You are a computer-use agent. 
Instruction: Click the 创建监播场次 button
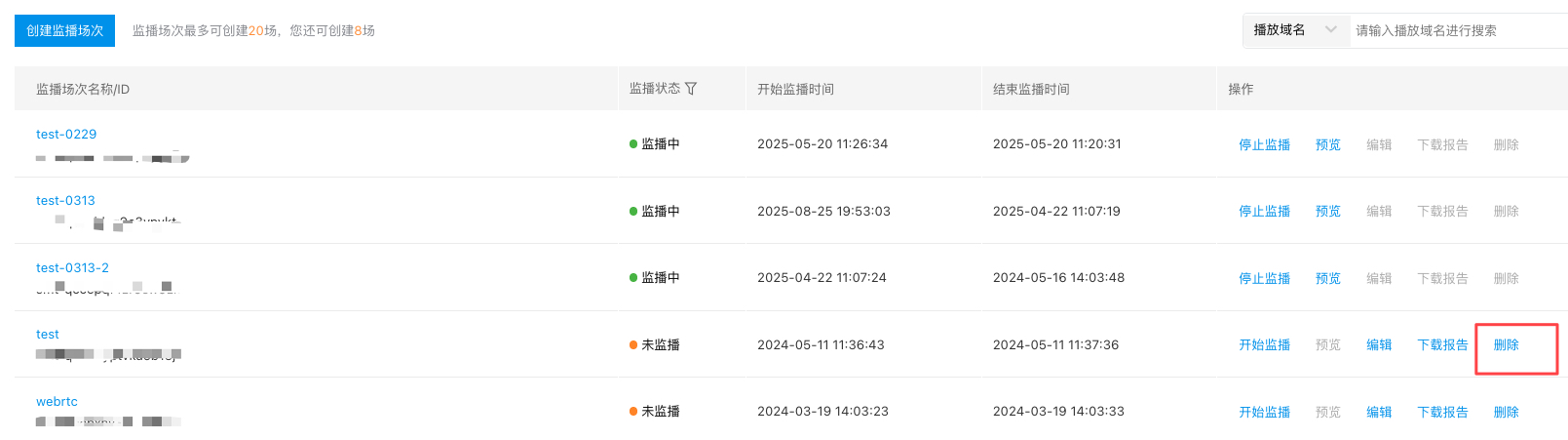coord(64,30)
